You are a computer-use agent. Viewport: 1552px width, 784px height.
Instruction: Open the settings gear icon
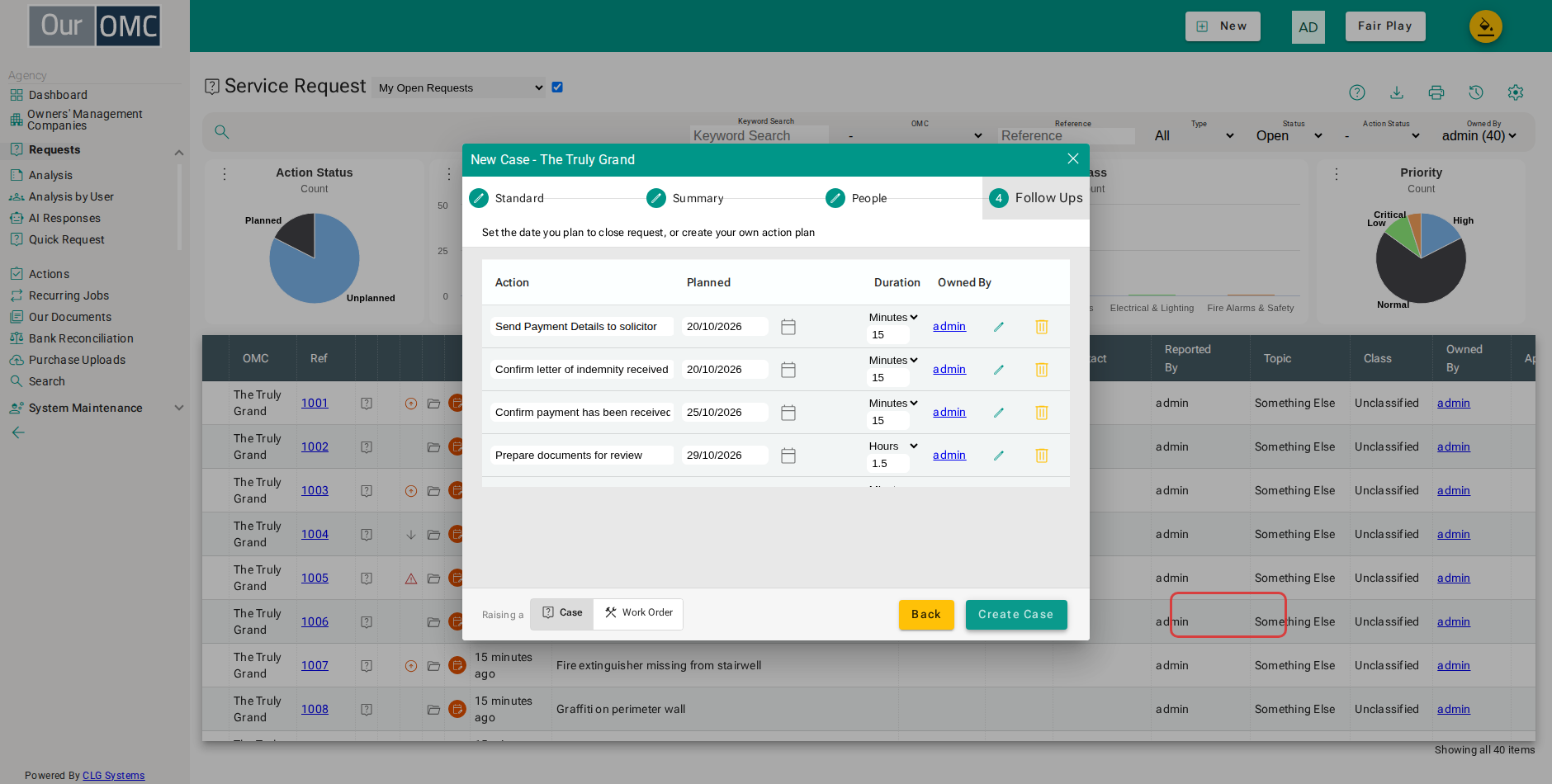(1516, 92)
